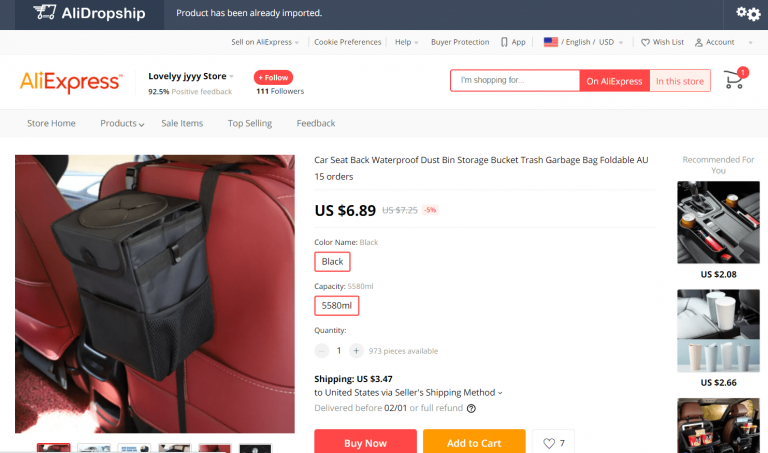Open the language and currency dropdown
Screen dimensions: 768x453
(x=583, y=42)
